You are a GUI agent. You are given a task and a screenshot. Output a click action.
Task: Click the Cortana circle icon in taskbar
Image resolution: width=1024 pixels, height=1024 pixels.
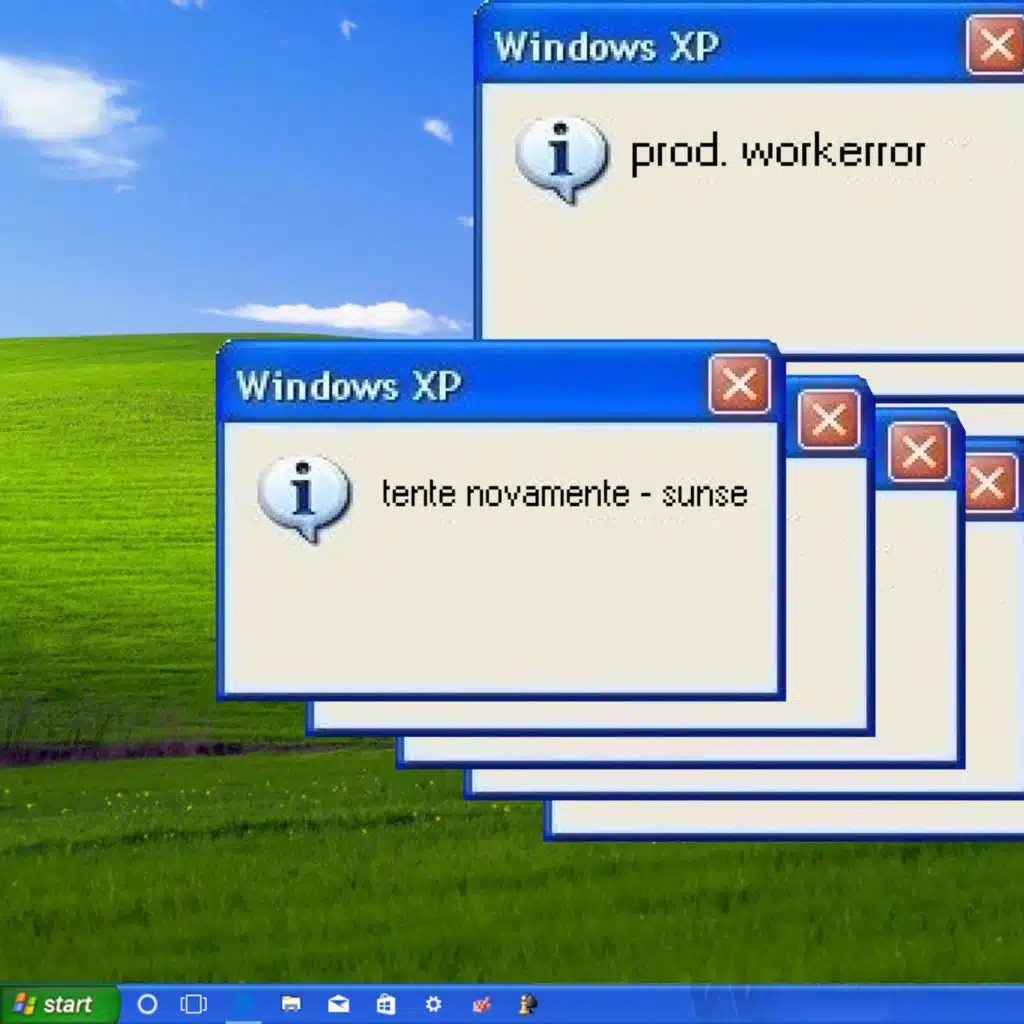[x=148, y=1004]
